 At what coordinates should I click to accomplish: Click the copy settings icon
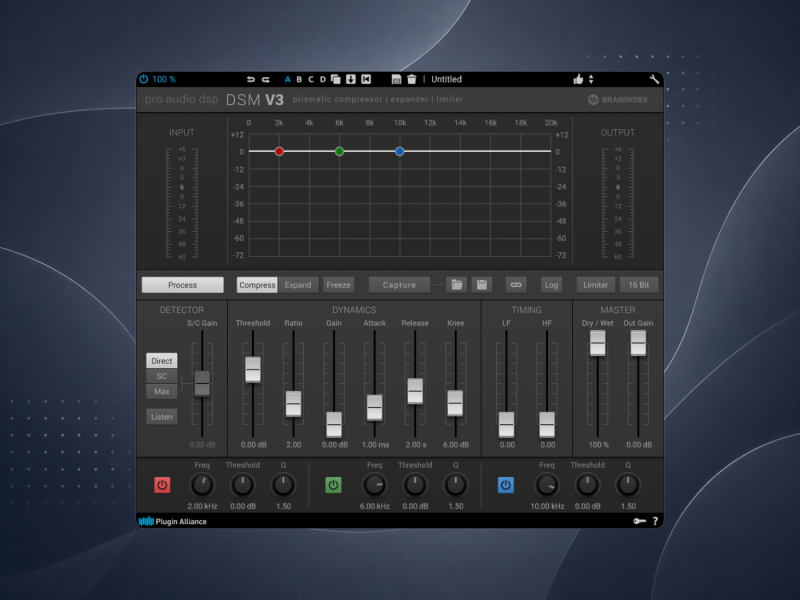336,79
